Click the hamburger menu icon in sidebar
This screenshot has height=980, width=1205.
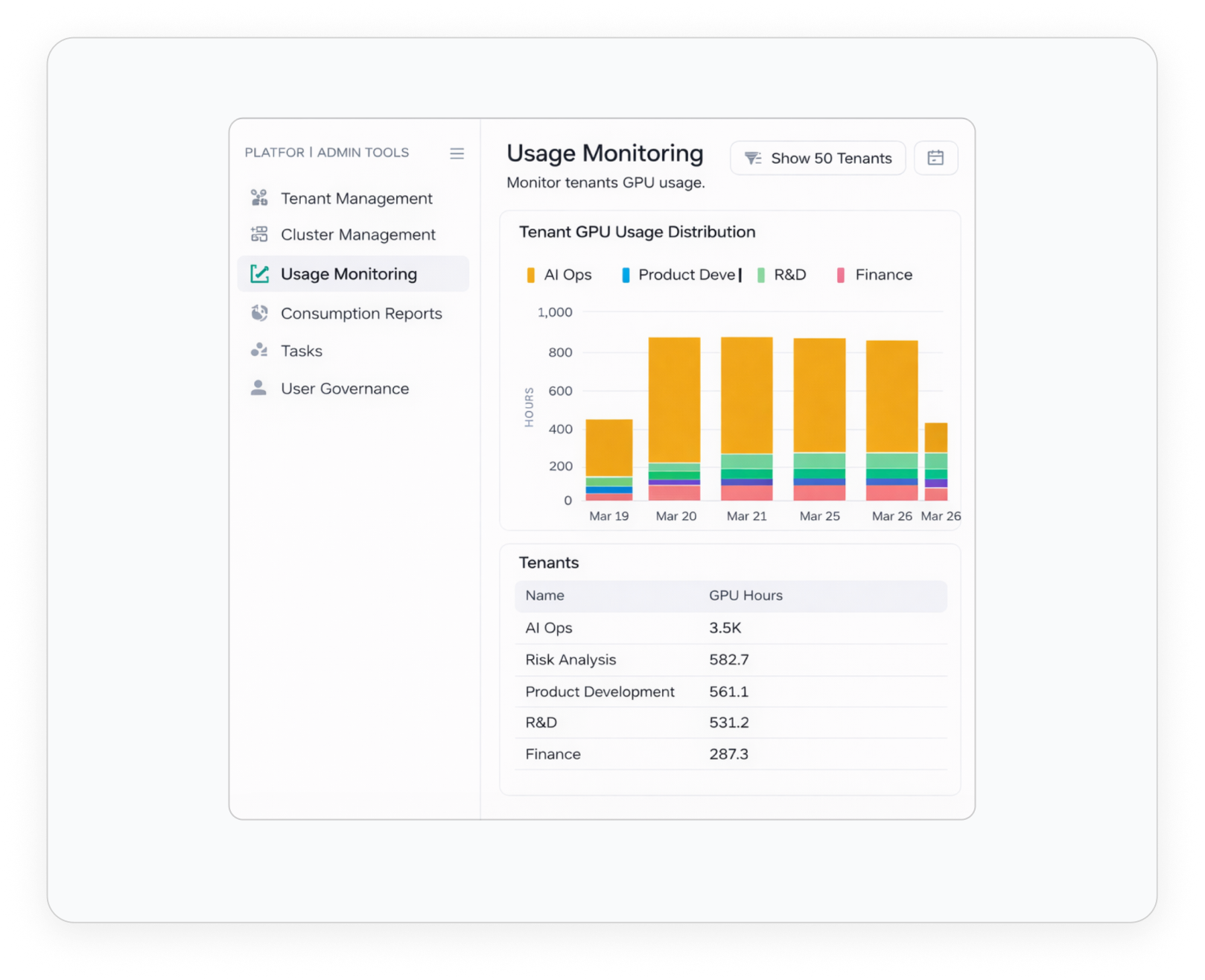click(457, 153)
